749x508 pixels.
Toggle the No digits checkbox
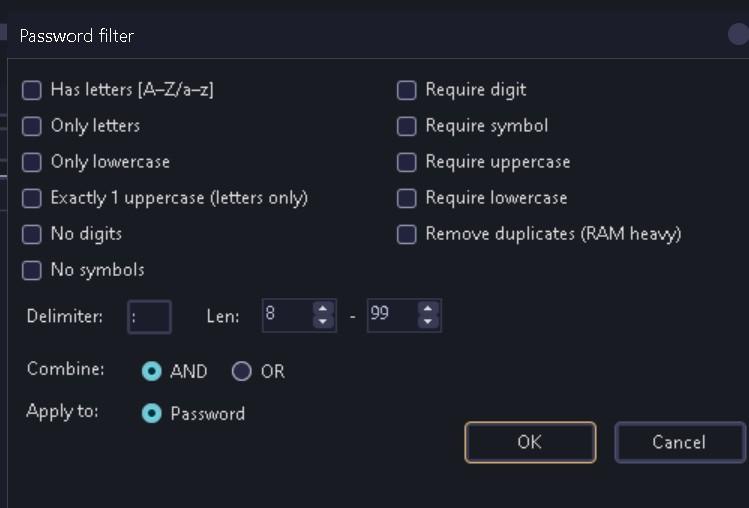pos(32,234)
